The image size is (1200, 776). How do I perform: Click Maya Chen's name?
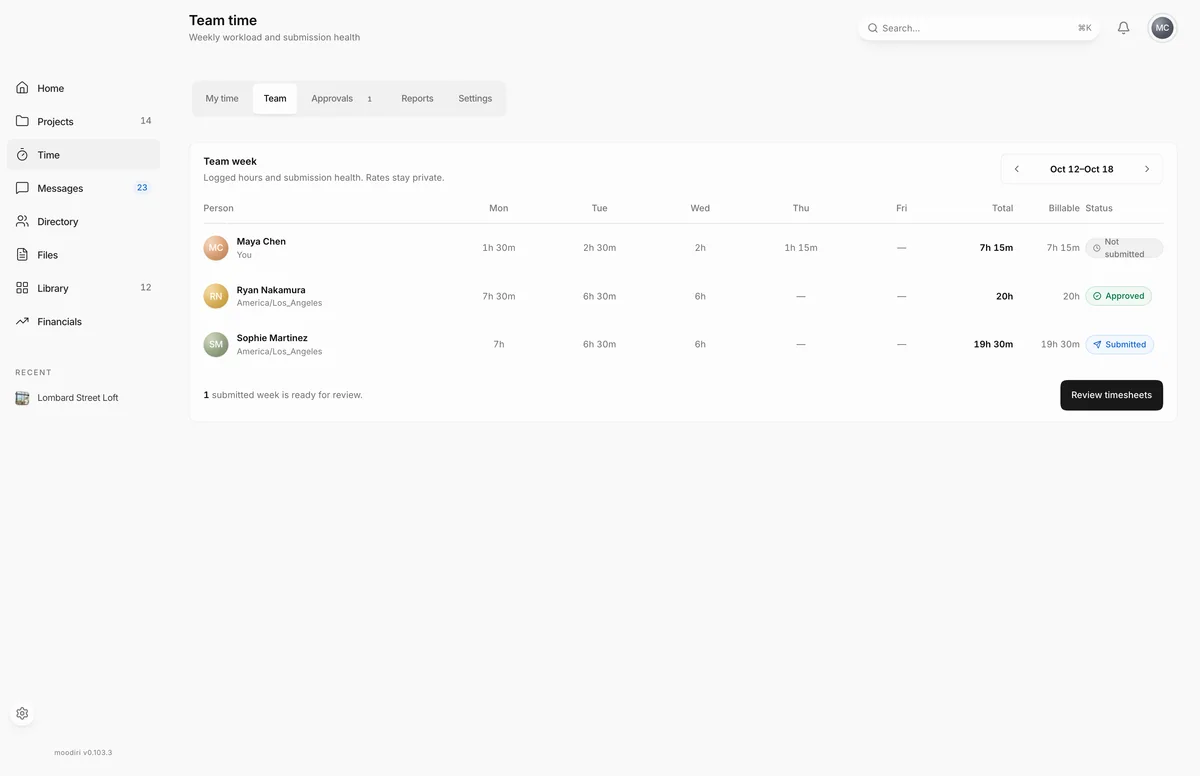click(261, 242)
